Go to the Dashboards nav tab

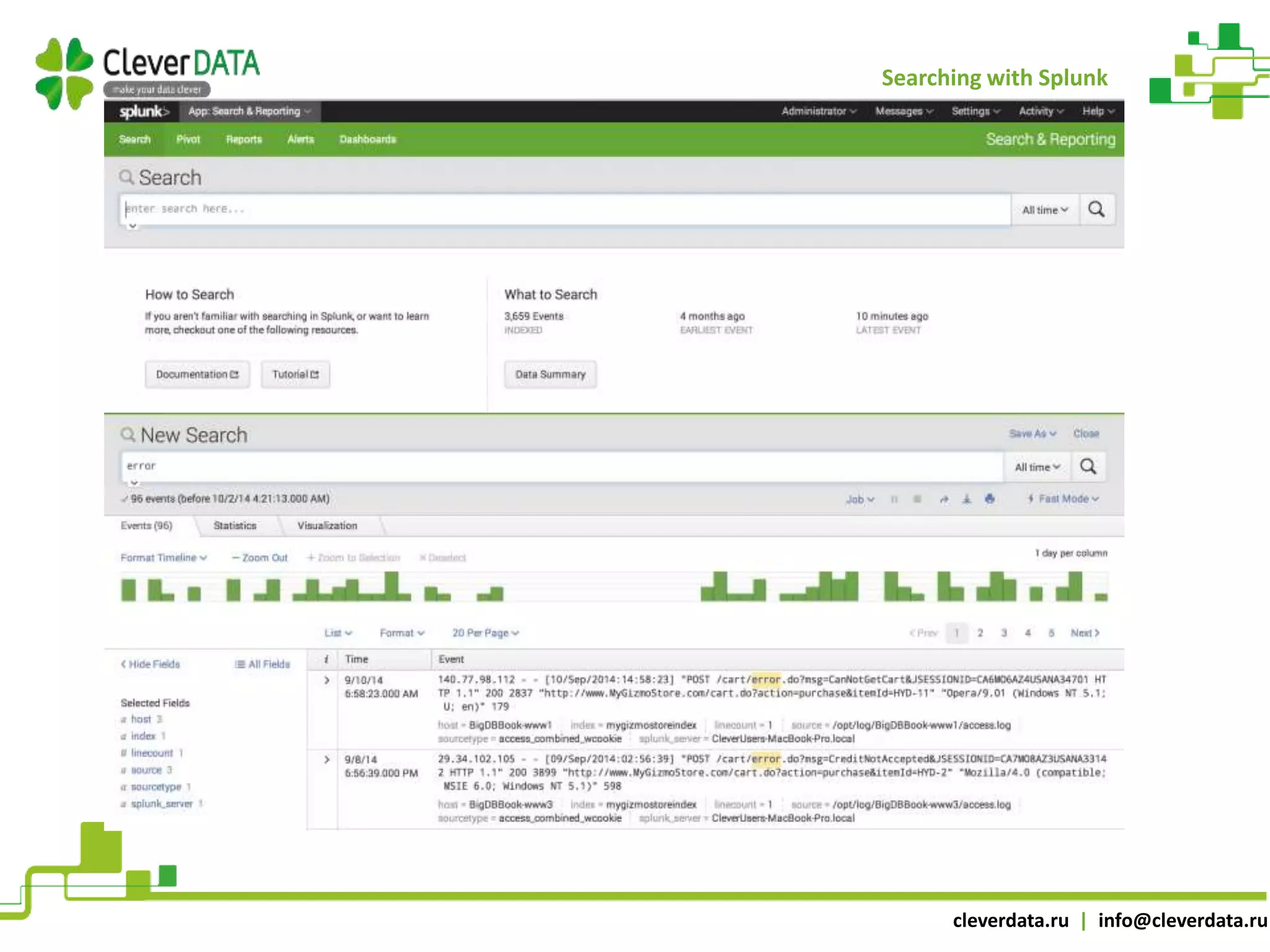point(368,139)
